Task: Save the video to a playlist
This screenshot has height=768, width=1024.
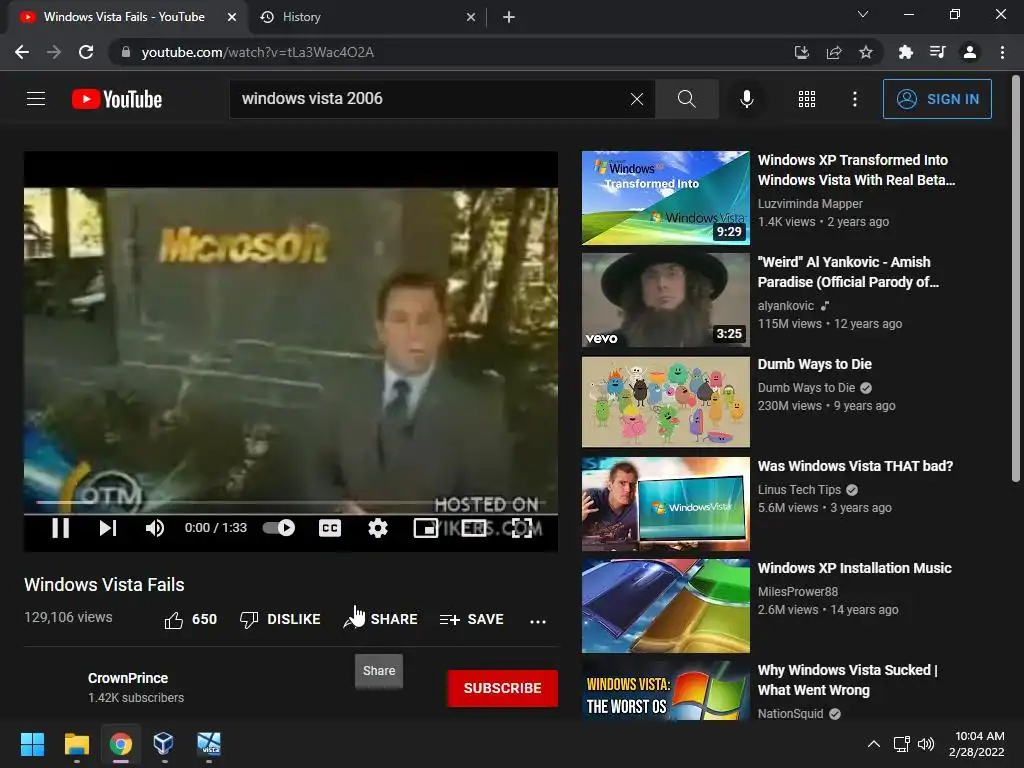Action: (472, 619)
